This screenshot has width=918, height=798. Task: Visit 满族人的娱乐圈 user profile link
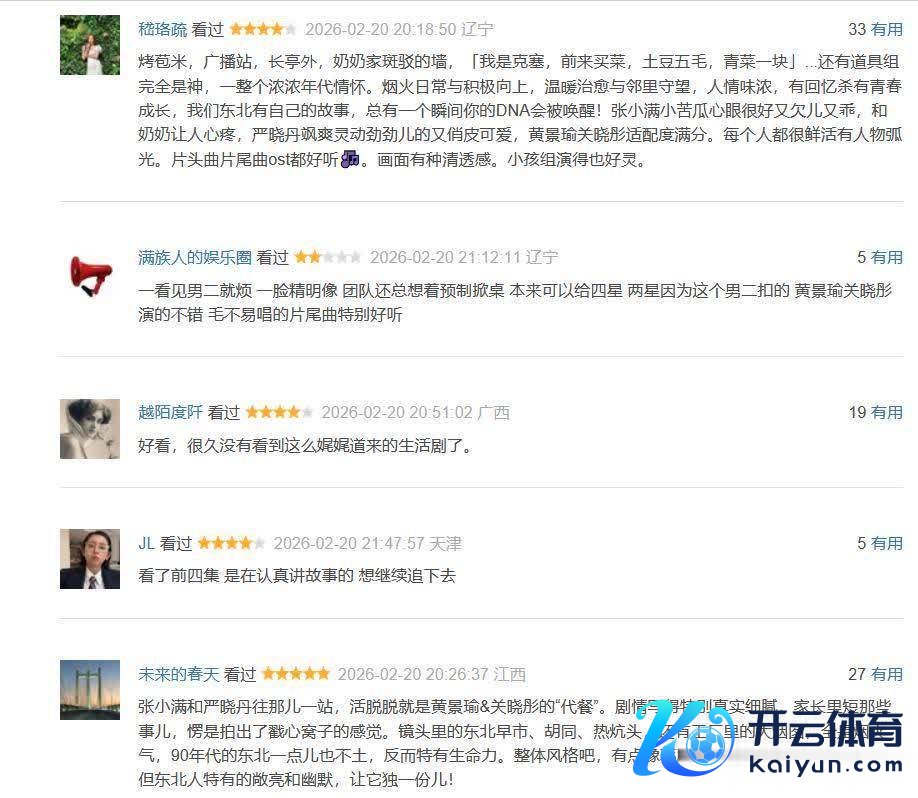pos(195,258)
